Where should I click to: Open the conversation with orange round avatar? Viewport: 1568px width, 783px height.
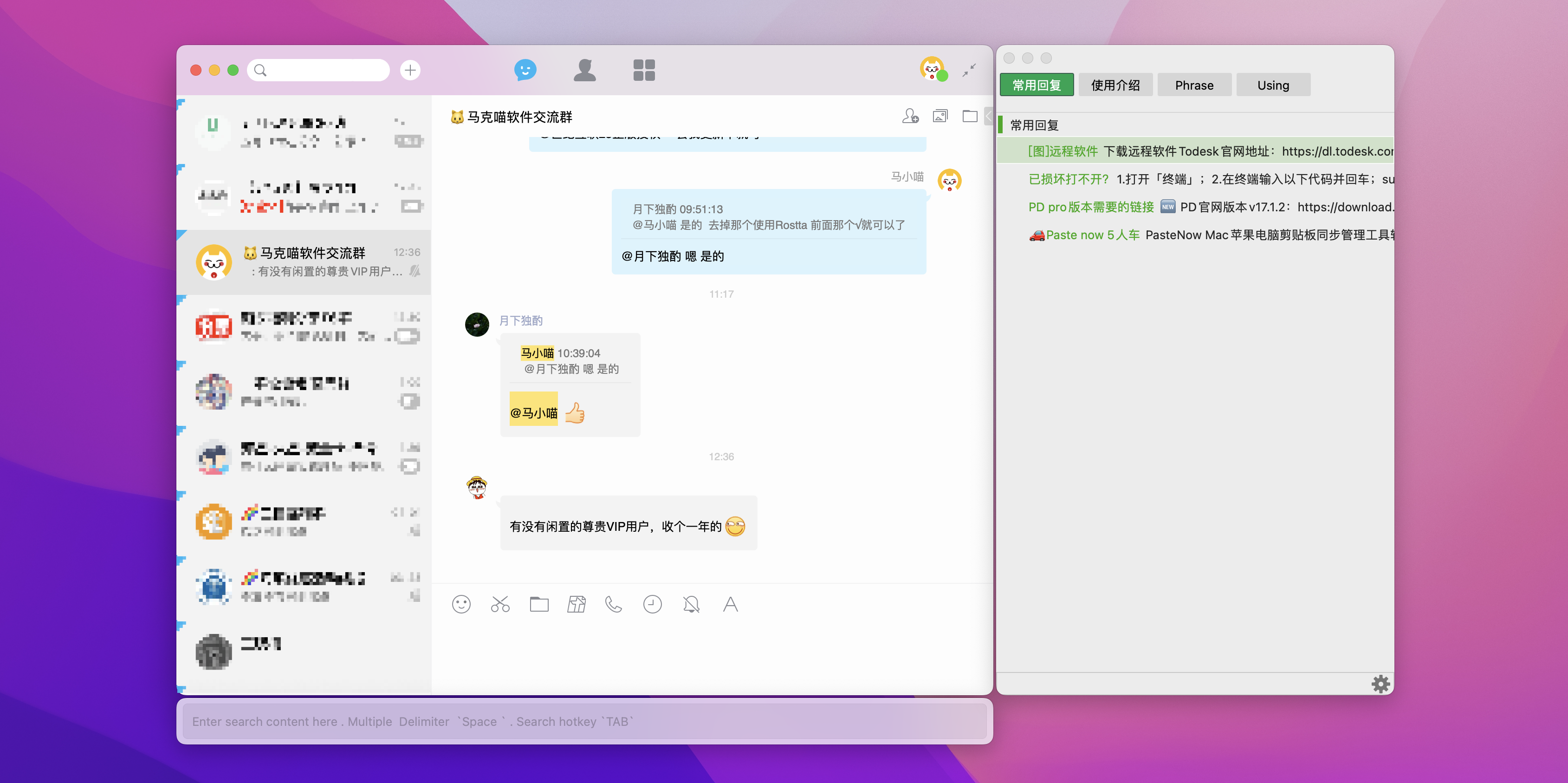coord(304,522)
